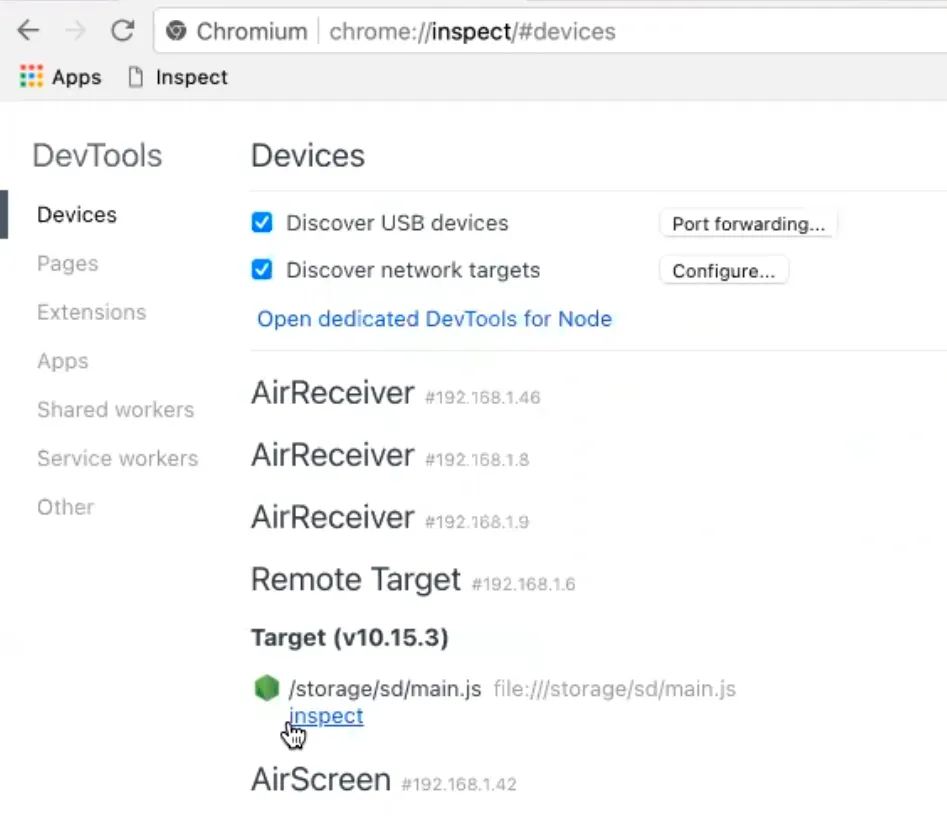Toggle Discover network targets checkbox
Screen dimensions: 947x827
coord(262,269)
